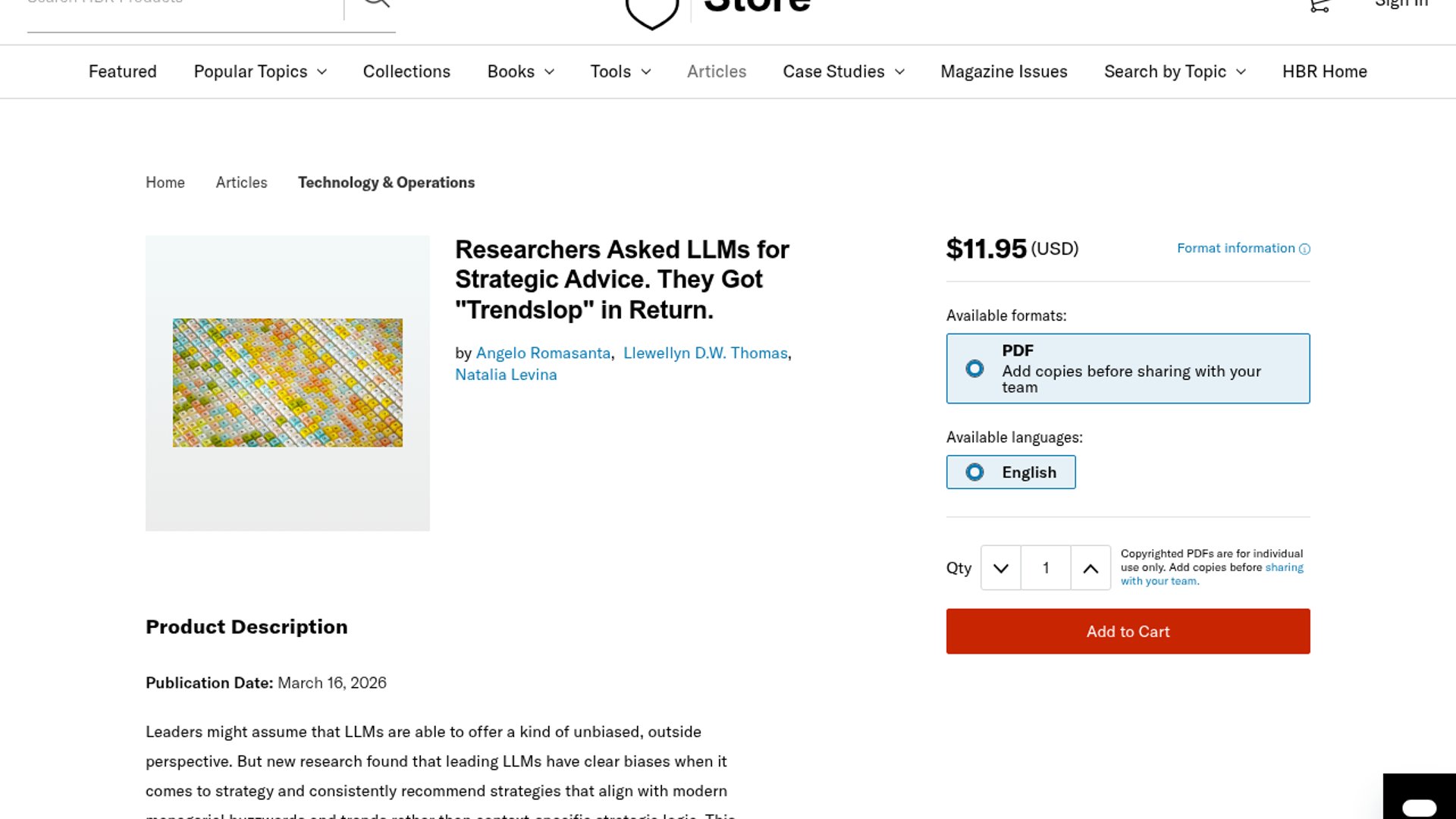
Task: Select the PDF format radio button
Action: click(974, 369)
